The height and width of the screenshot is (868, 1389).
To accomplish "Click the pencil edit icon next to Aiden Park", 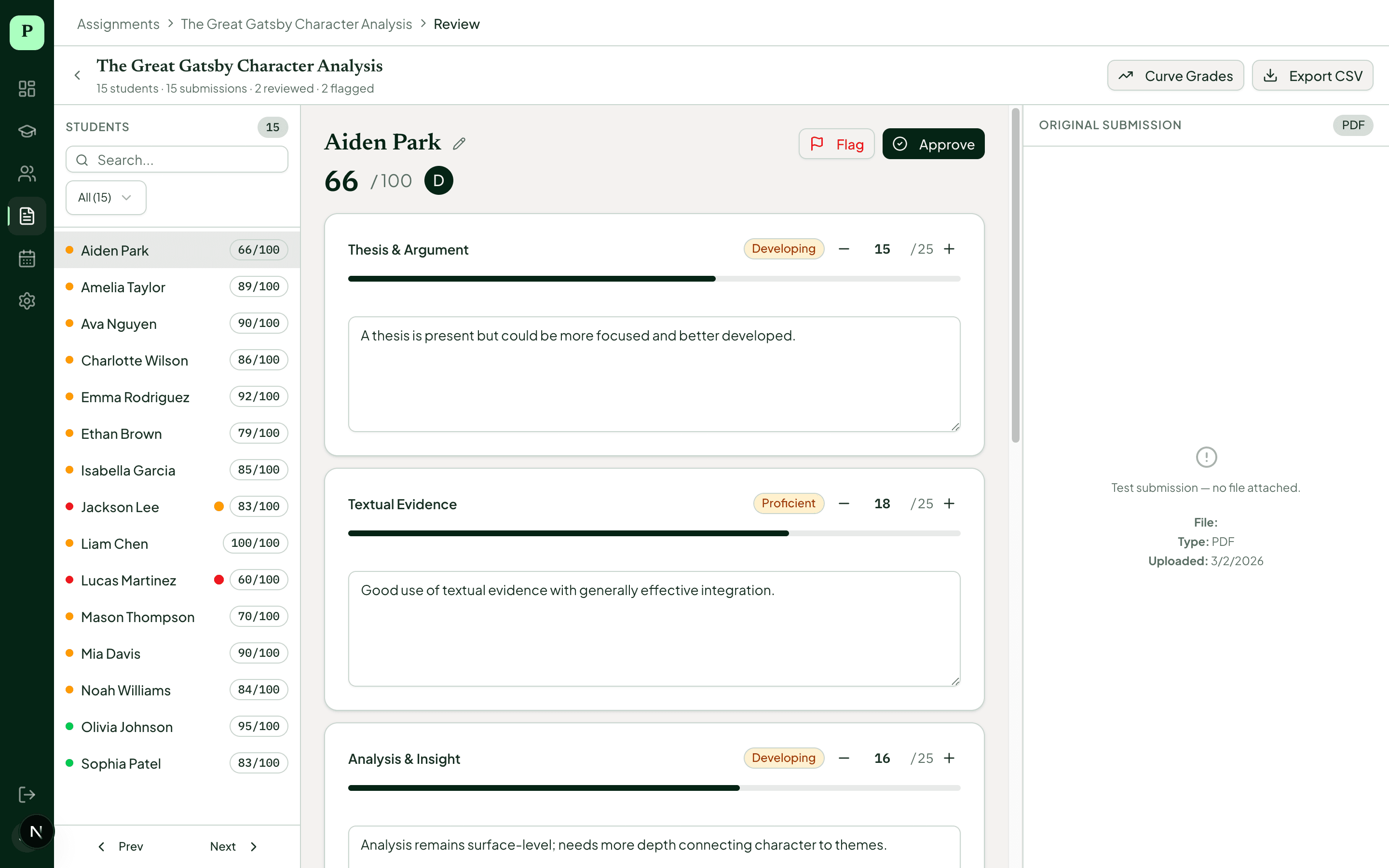I will coord(459,144).
